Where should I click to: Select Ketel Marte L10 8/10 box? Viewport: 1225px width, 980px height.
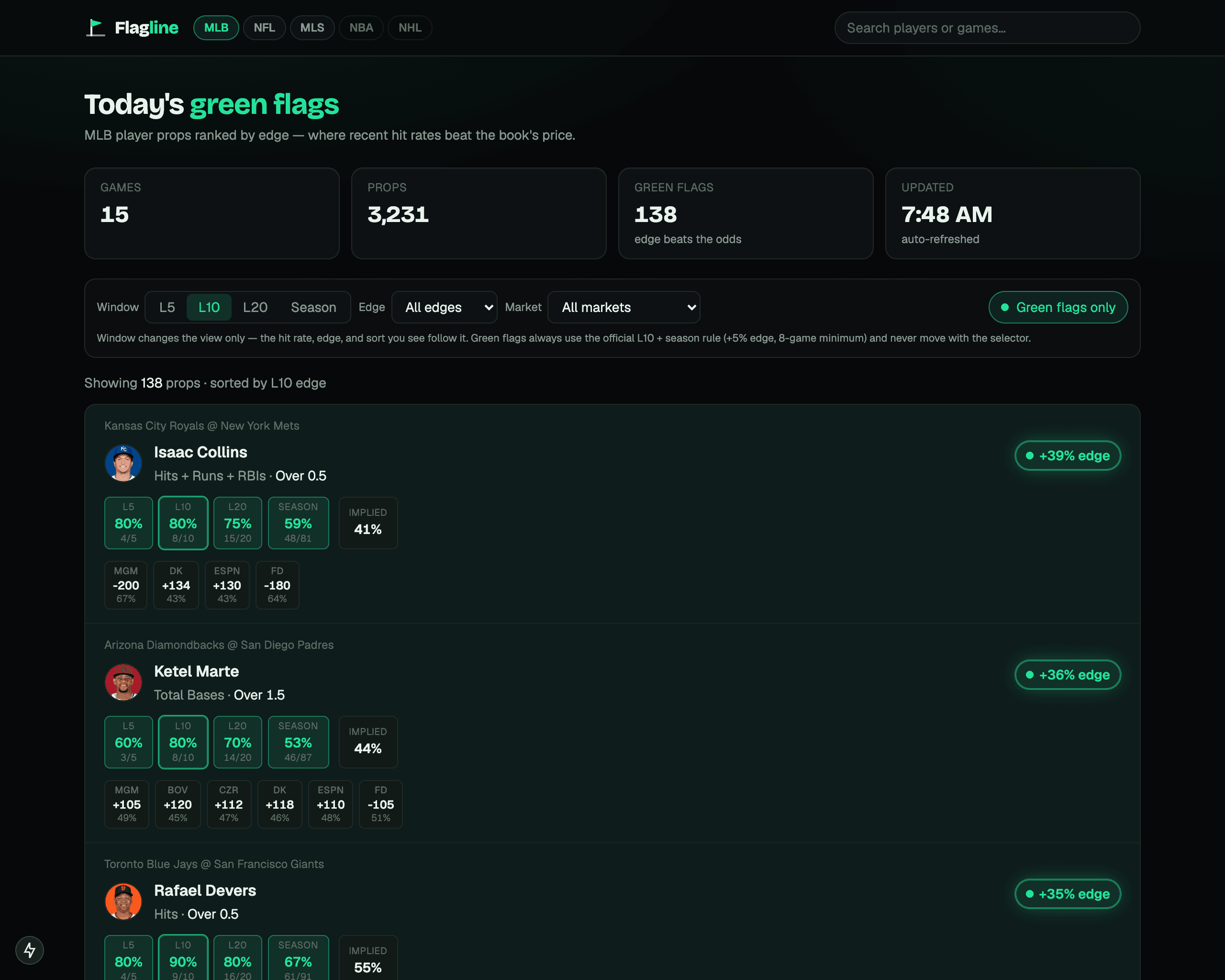coord(183,743)
